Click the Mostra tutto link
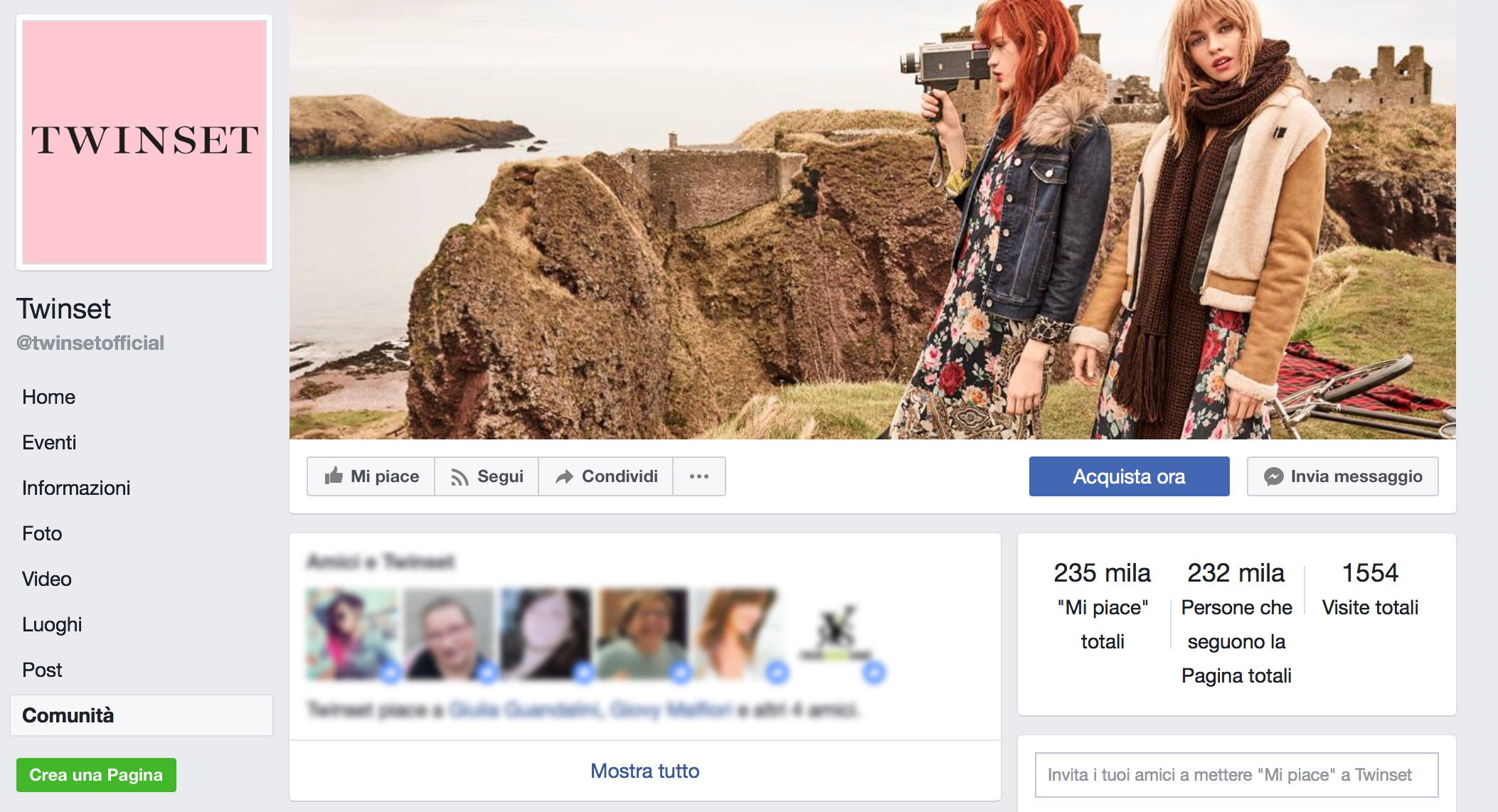This screenshot has width=1498, height=812. (644, 771)
